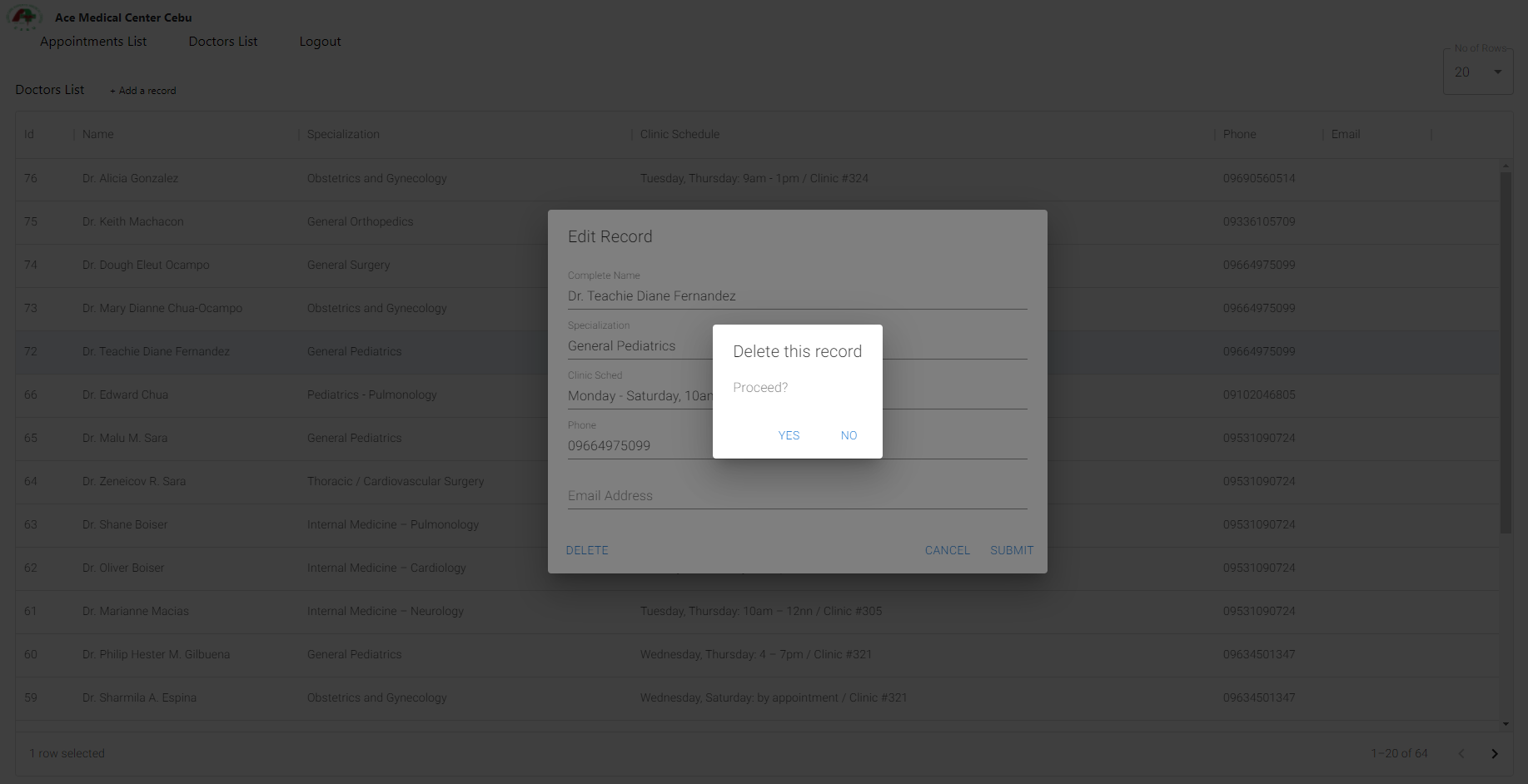This screenshot has height=784, width=1528.
Task: Open the No of Rows dropdown
Action: point(1477,72)
